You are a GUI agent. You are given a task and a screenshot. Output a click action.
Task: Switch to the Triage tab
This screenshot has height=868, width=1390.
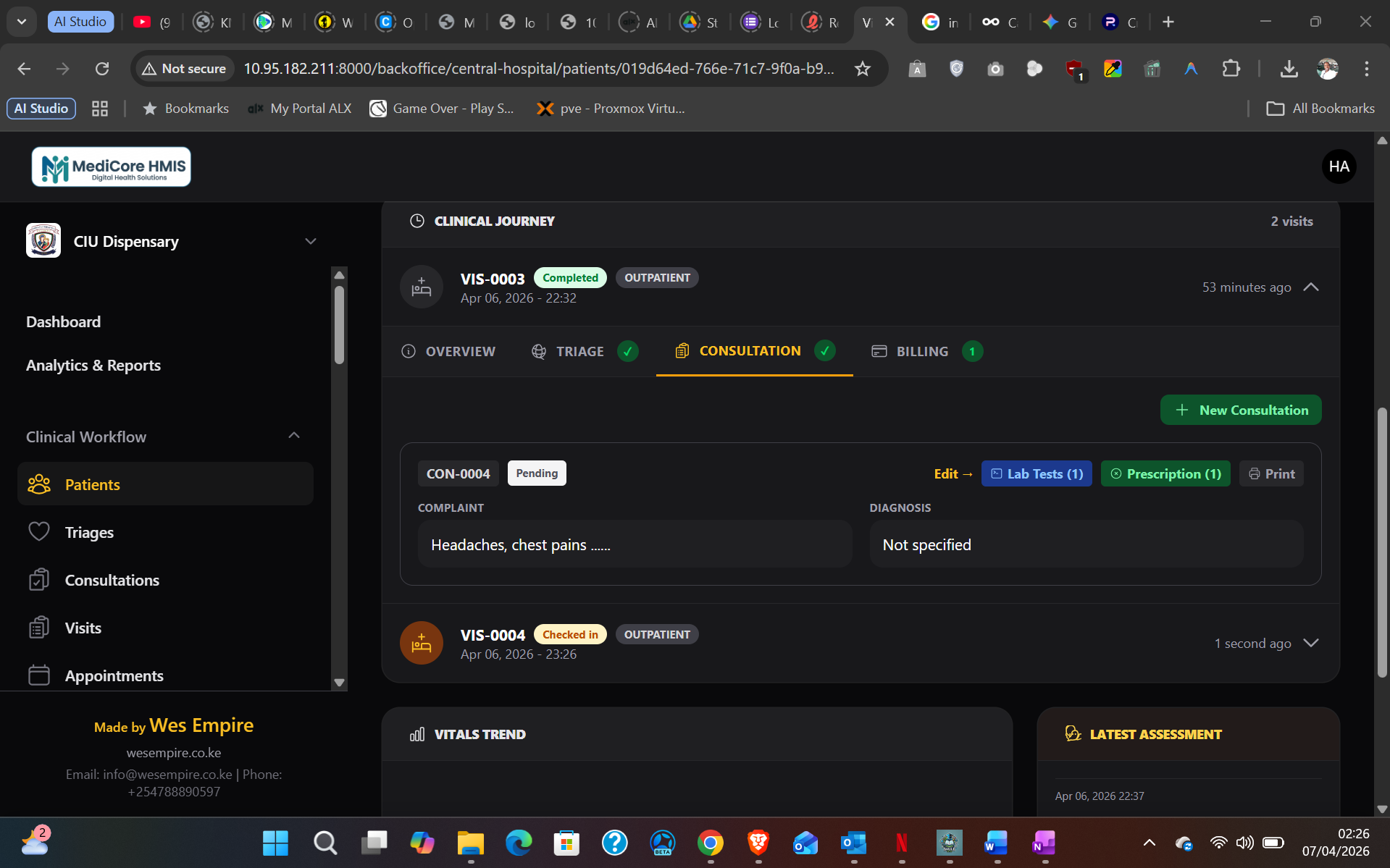tap(579, 351)
